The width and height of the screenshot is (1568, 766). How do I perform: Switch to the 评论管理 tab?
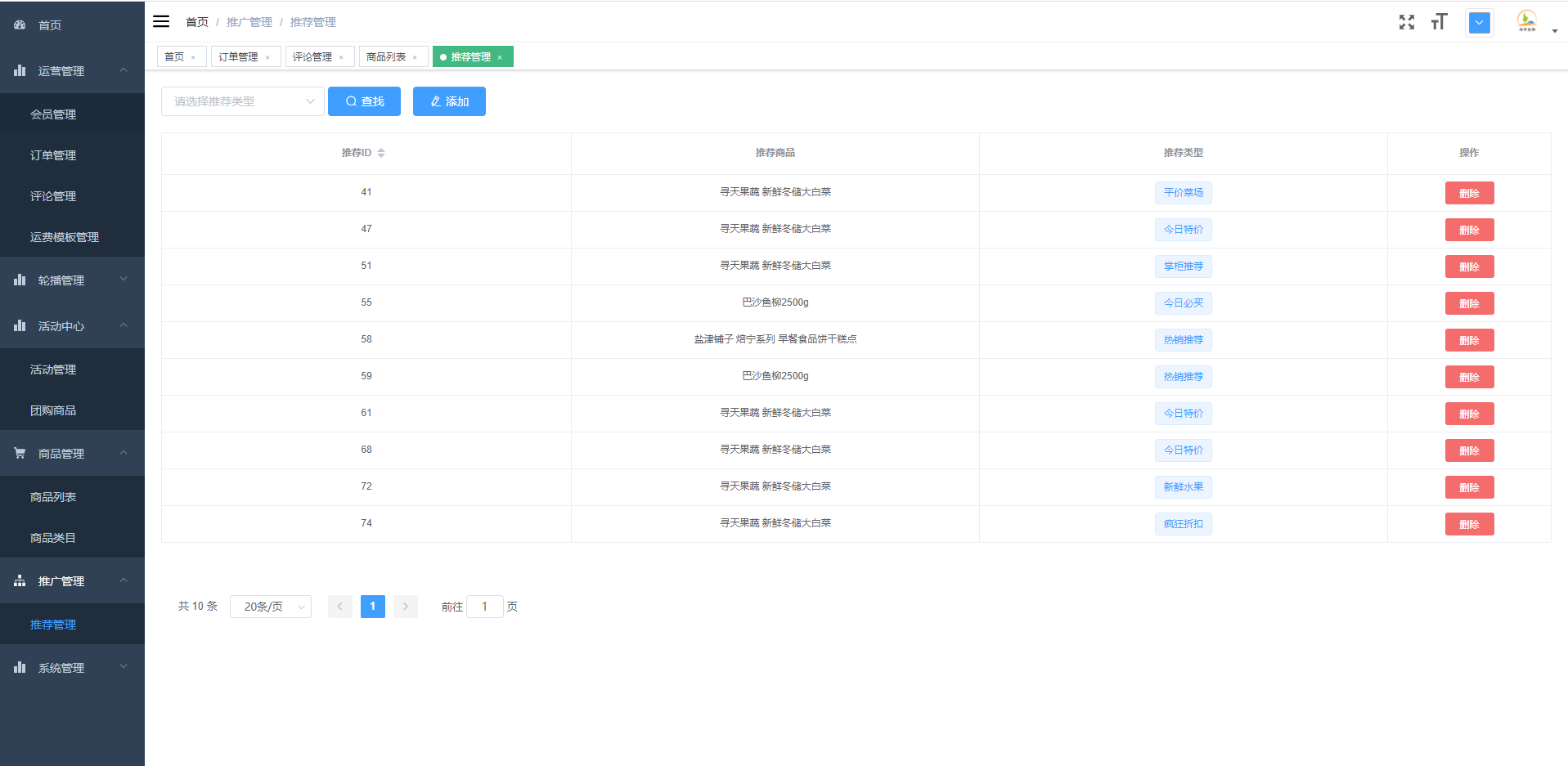click(312, 56)
